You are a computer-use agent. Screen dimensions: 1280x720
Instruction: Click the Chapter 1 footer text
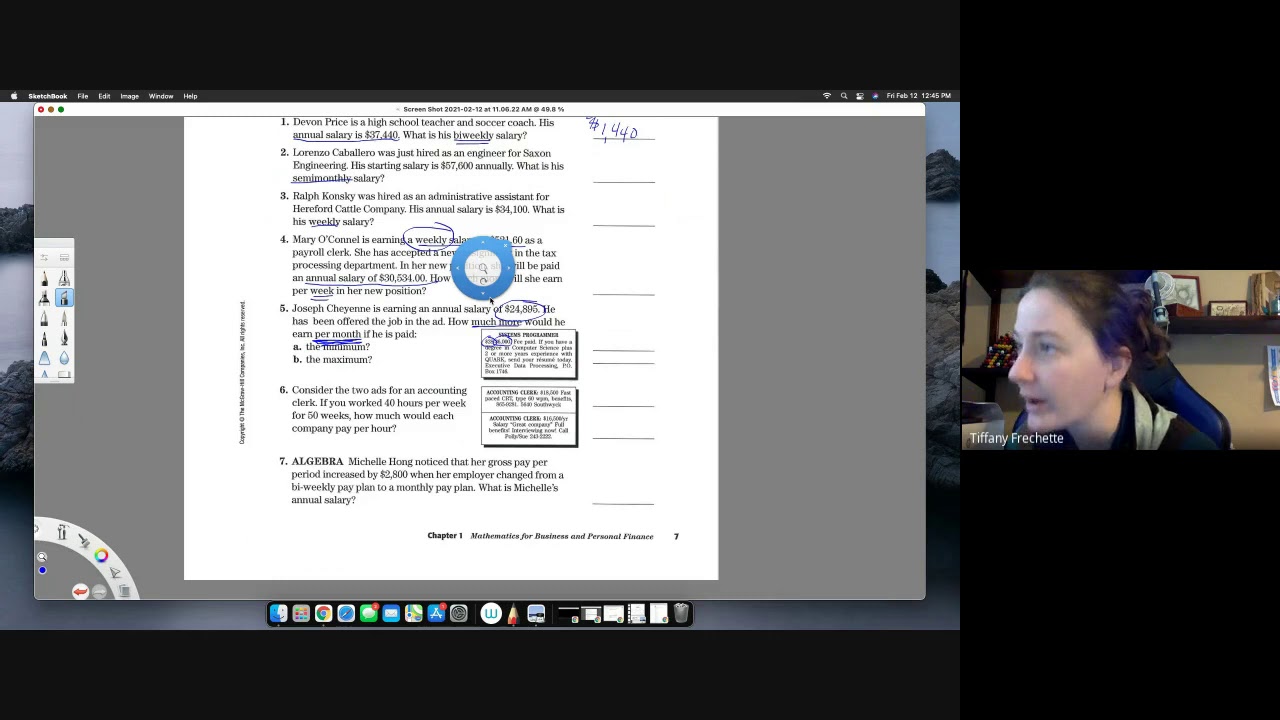coord(445,536)
